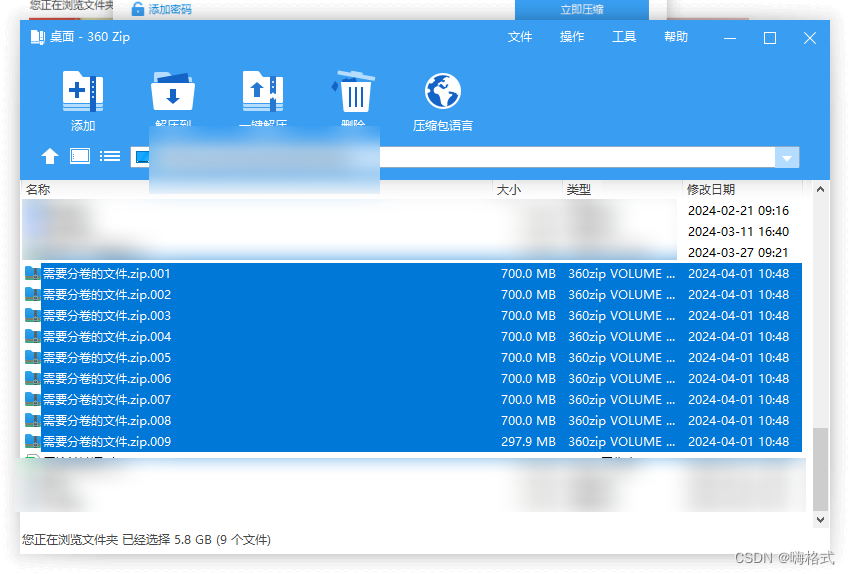Minimize the 360 Zip window
Viewport: 850px width, 574px height.
pyautogui.click(x=730, y=38)
